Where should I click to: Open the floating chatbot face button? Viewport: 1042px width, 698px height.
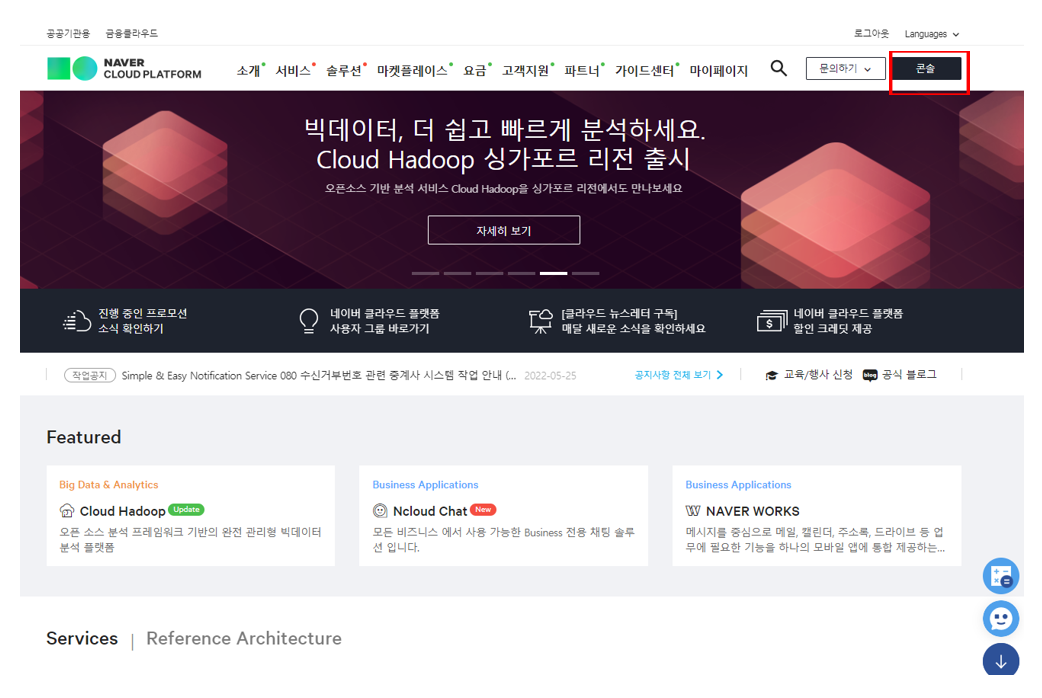click(1001, 619)
